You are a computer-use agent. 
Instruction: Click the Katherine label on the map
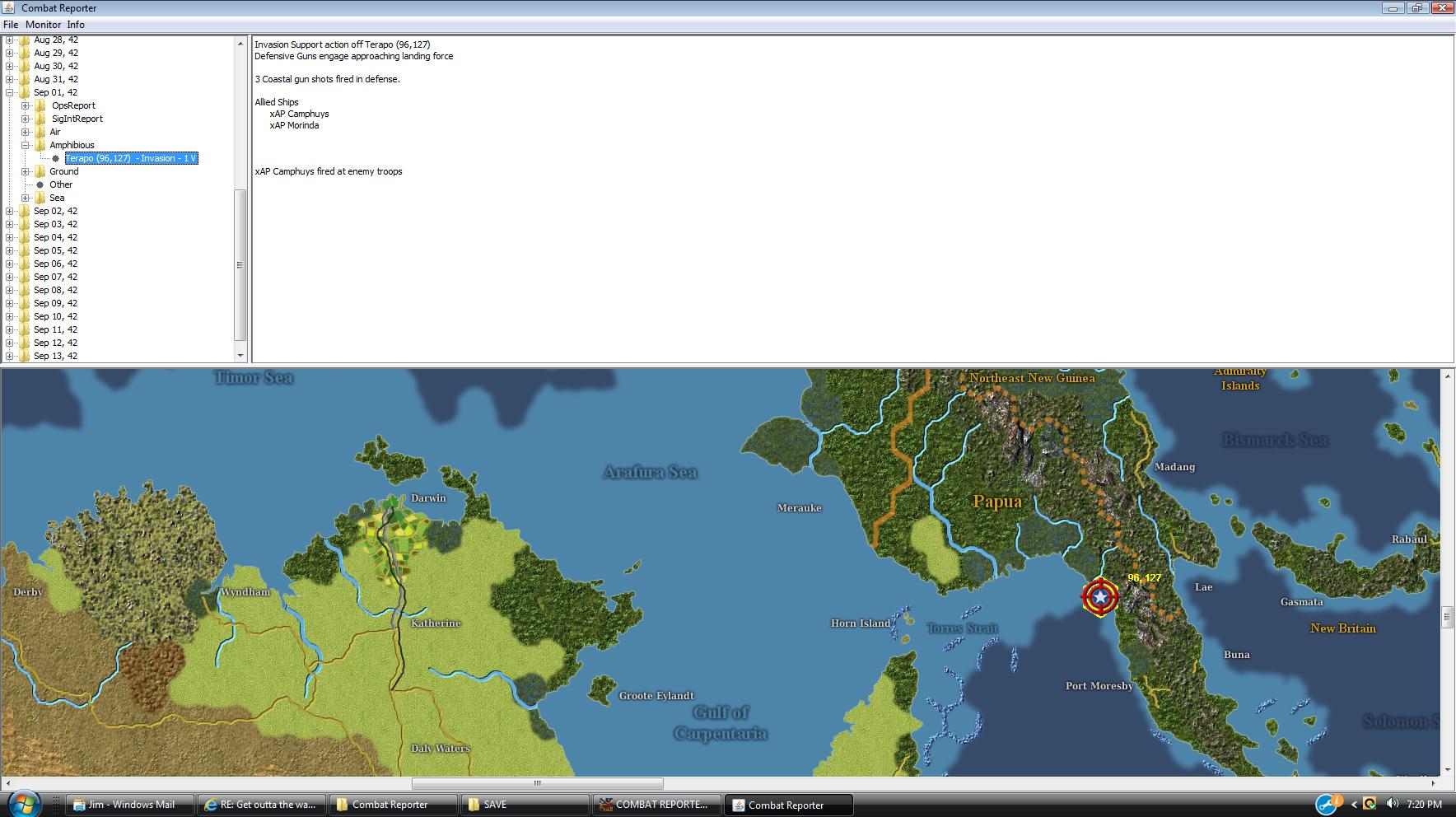[x=436, y=623]
